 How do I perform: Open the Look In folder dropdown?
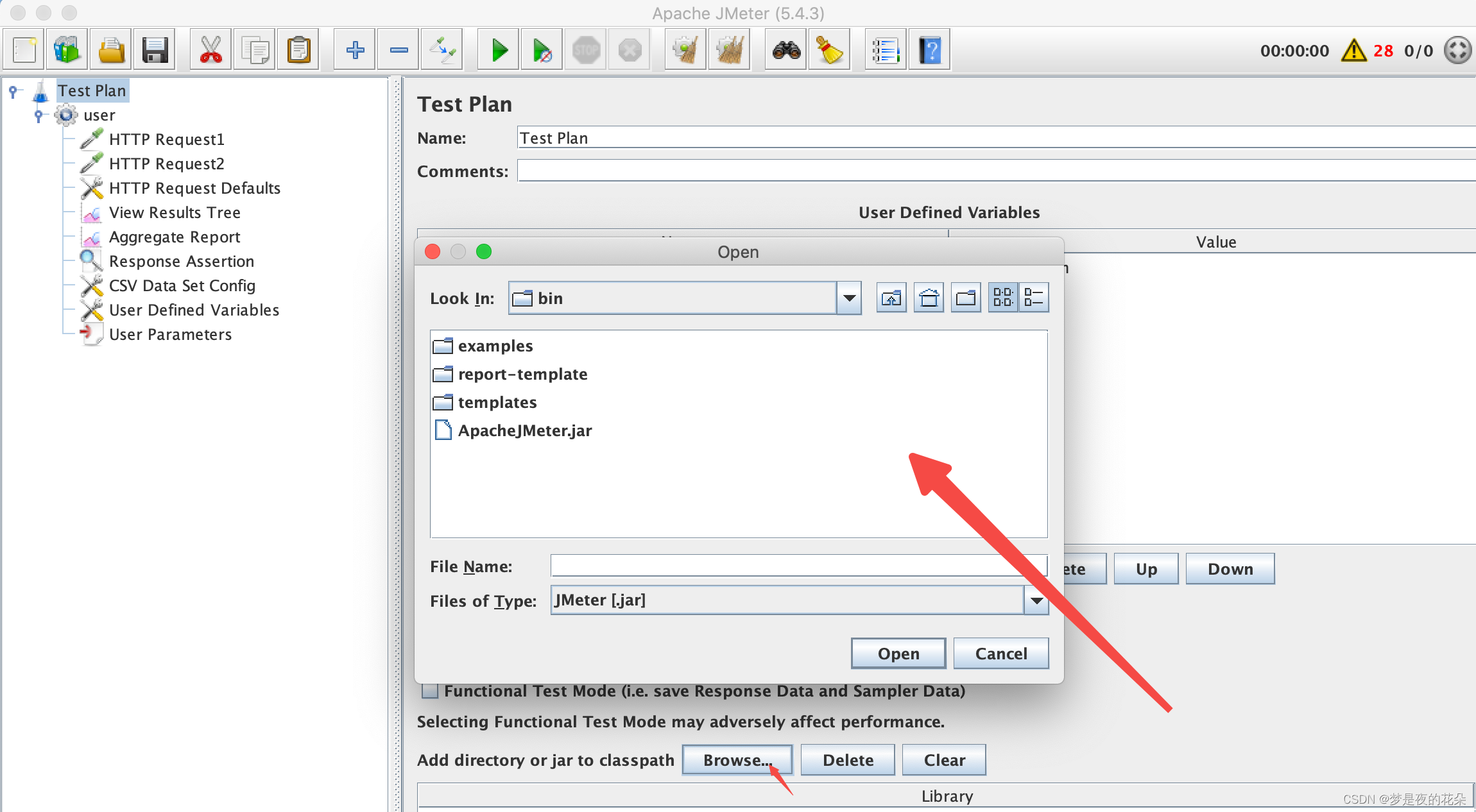tap(849, 298)
